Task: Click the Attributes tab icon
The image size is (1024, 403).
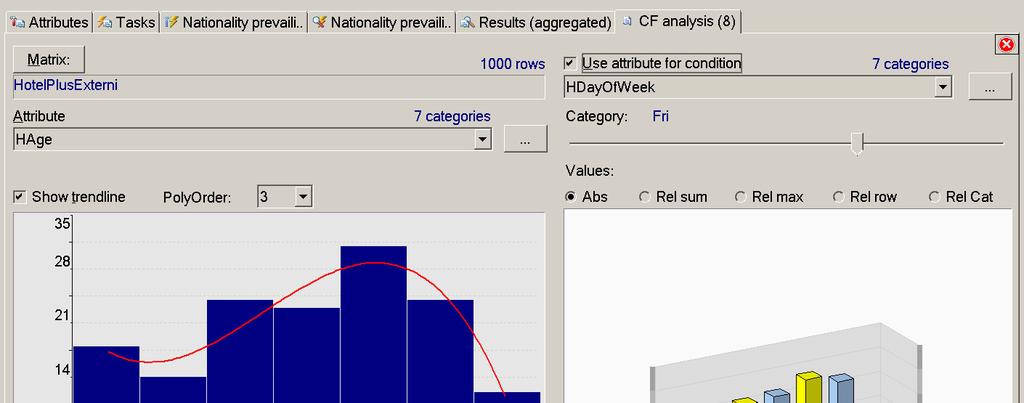Action: 18,22
